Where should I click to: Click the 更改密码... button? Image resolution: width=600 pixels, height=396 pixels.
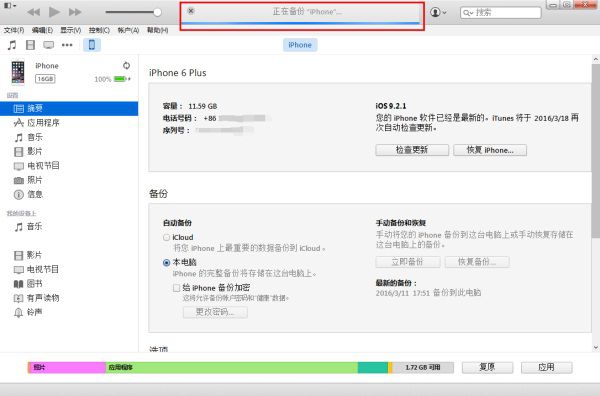(215, 312)
